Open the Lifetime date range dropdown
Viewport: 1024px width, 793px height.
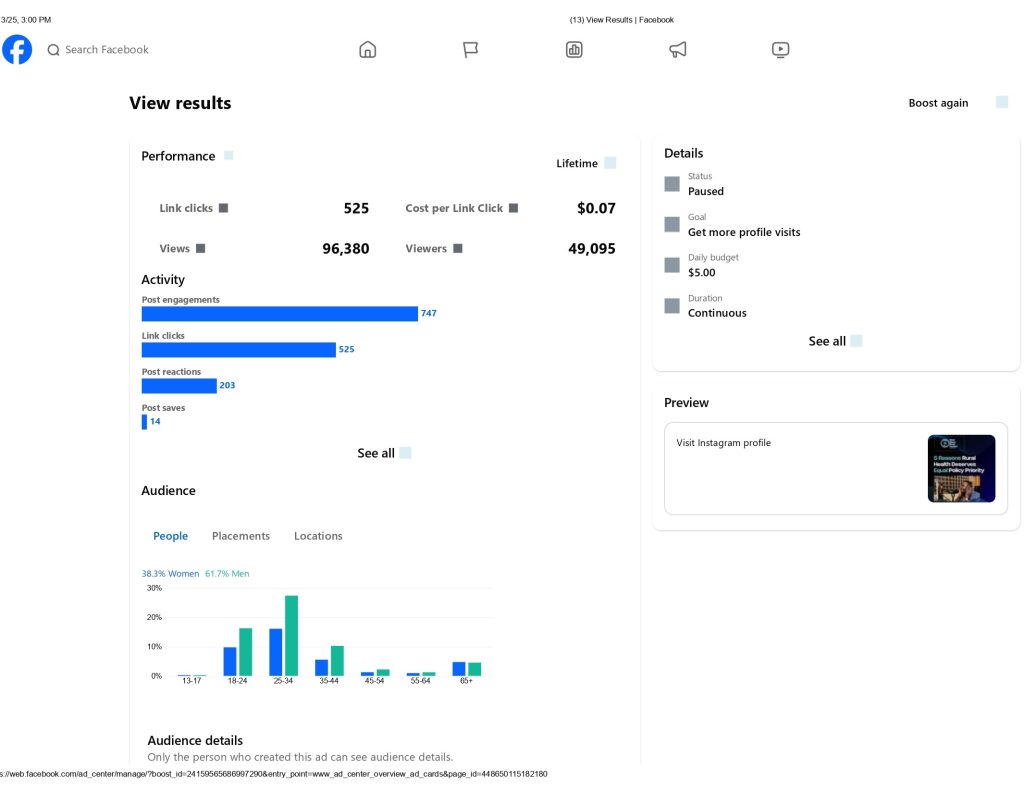(x=585, y=163)
